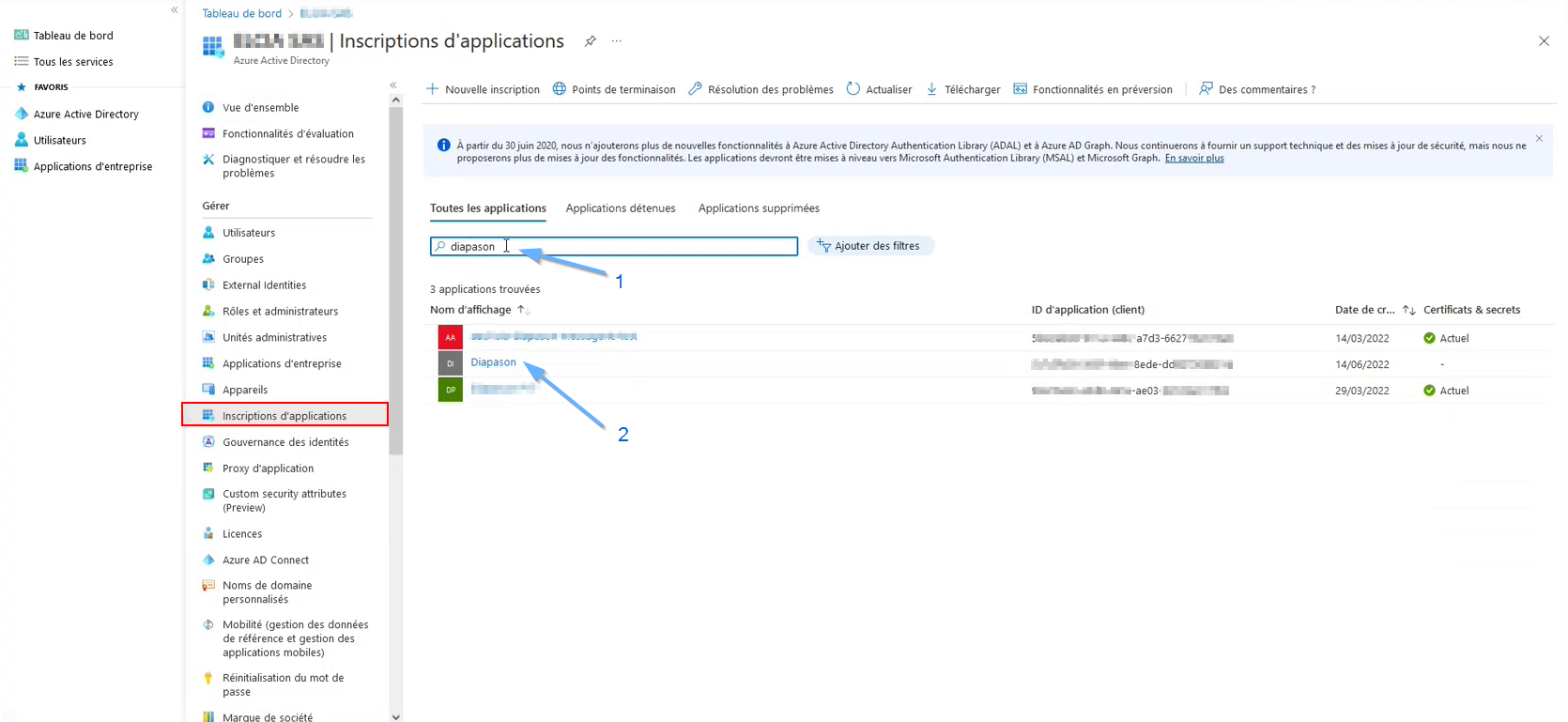The height and width of the screenshot is (722, 1568).
Task: Open Résolution des problèmes wrench icon
Action: tap(695, 89)
